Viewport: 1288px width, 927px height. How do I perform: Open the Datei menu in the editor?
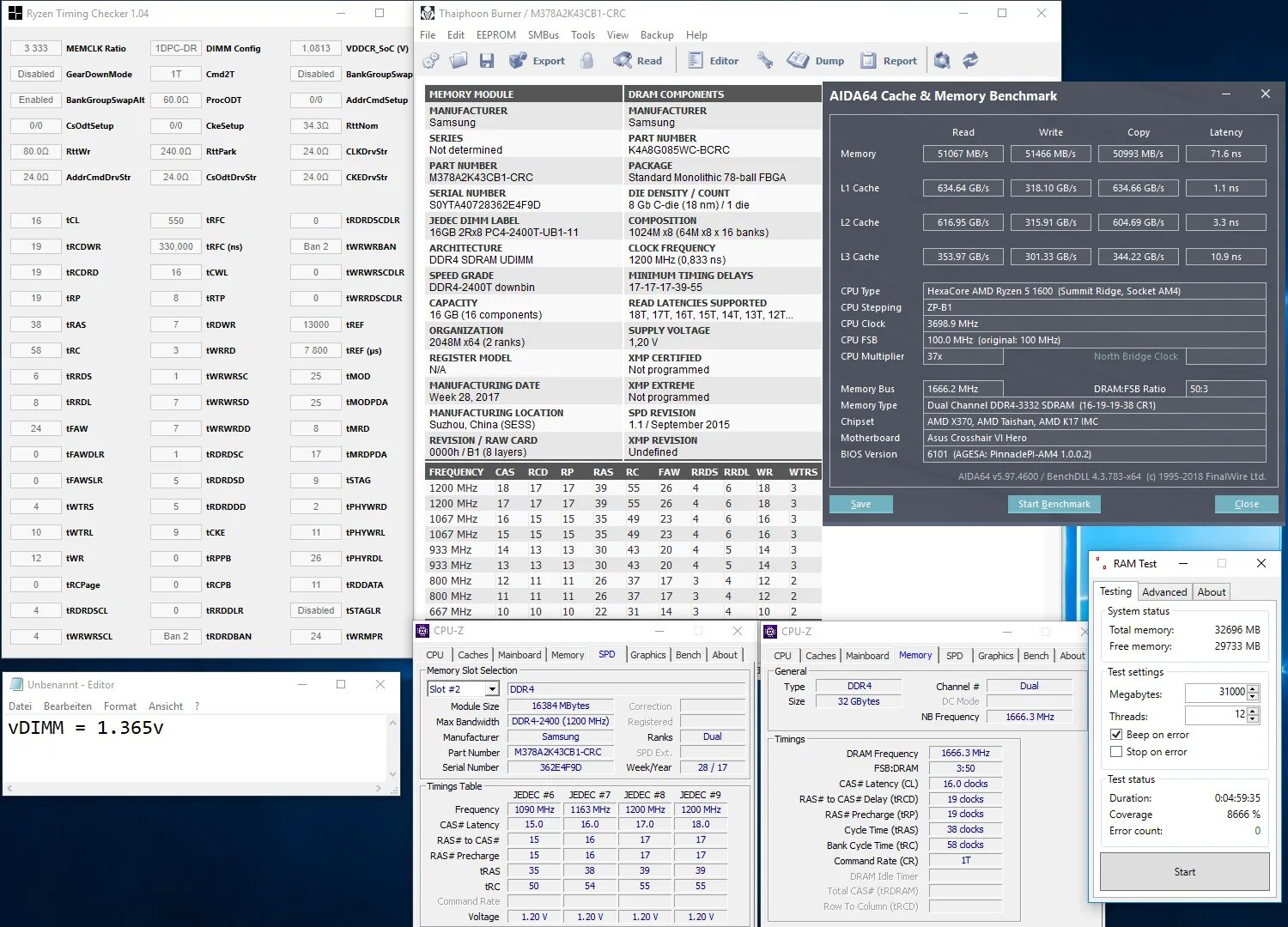(x=20, y=706)
